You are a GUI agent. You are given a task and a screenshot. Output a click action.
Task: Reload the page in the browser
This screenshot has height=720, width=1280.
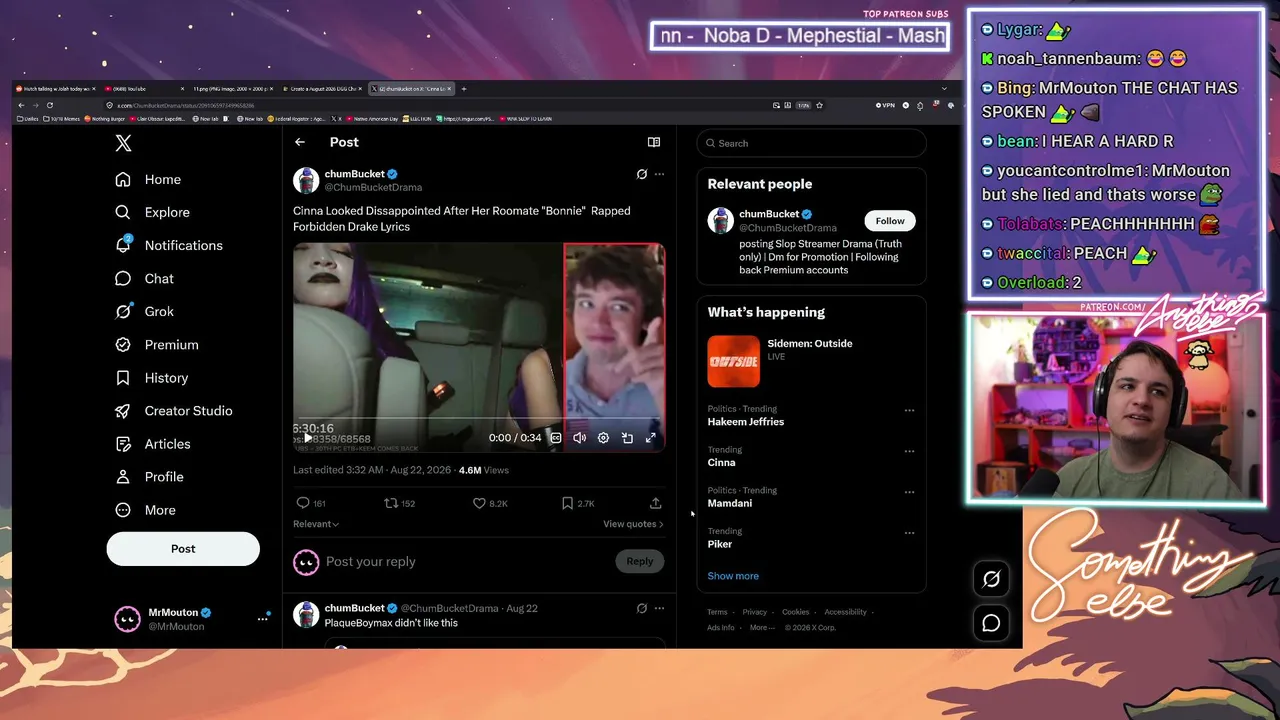tap(50, 105)
